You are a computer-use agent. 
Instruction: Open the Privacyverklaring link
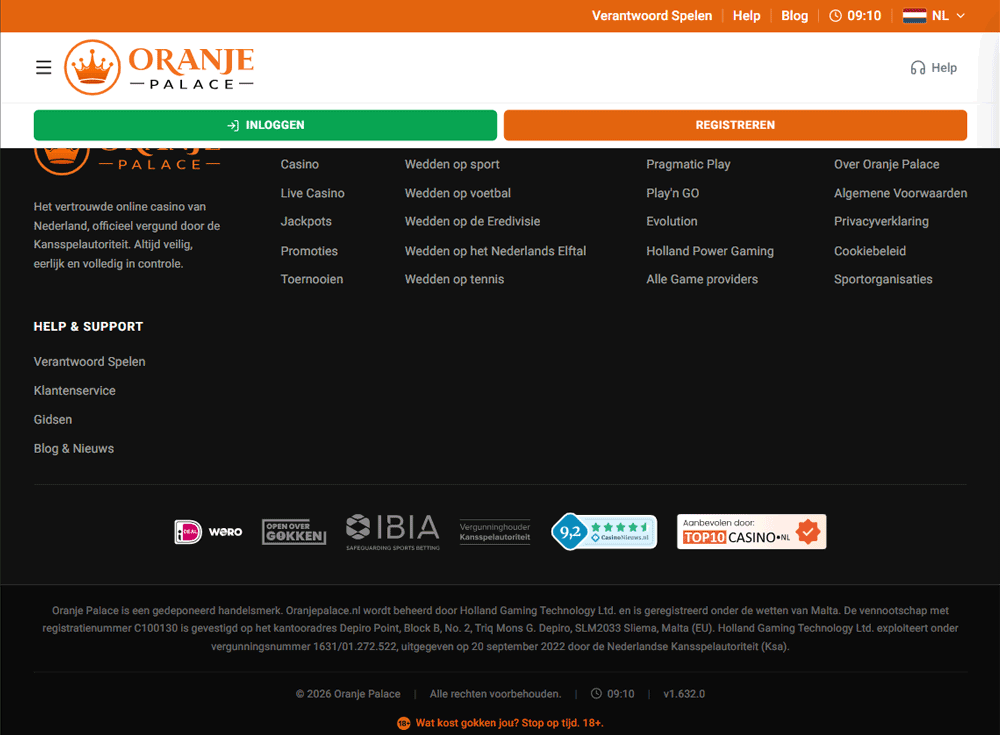click(881, 221)
